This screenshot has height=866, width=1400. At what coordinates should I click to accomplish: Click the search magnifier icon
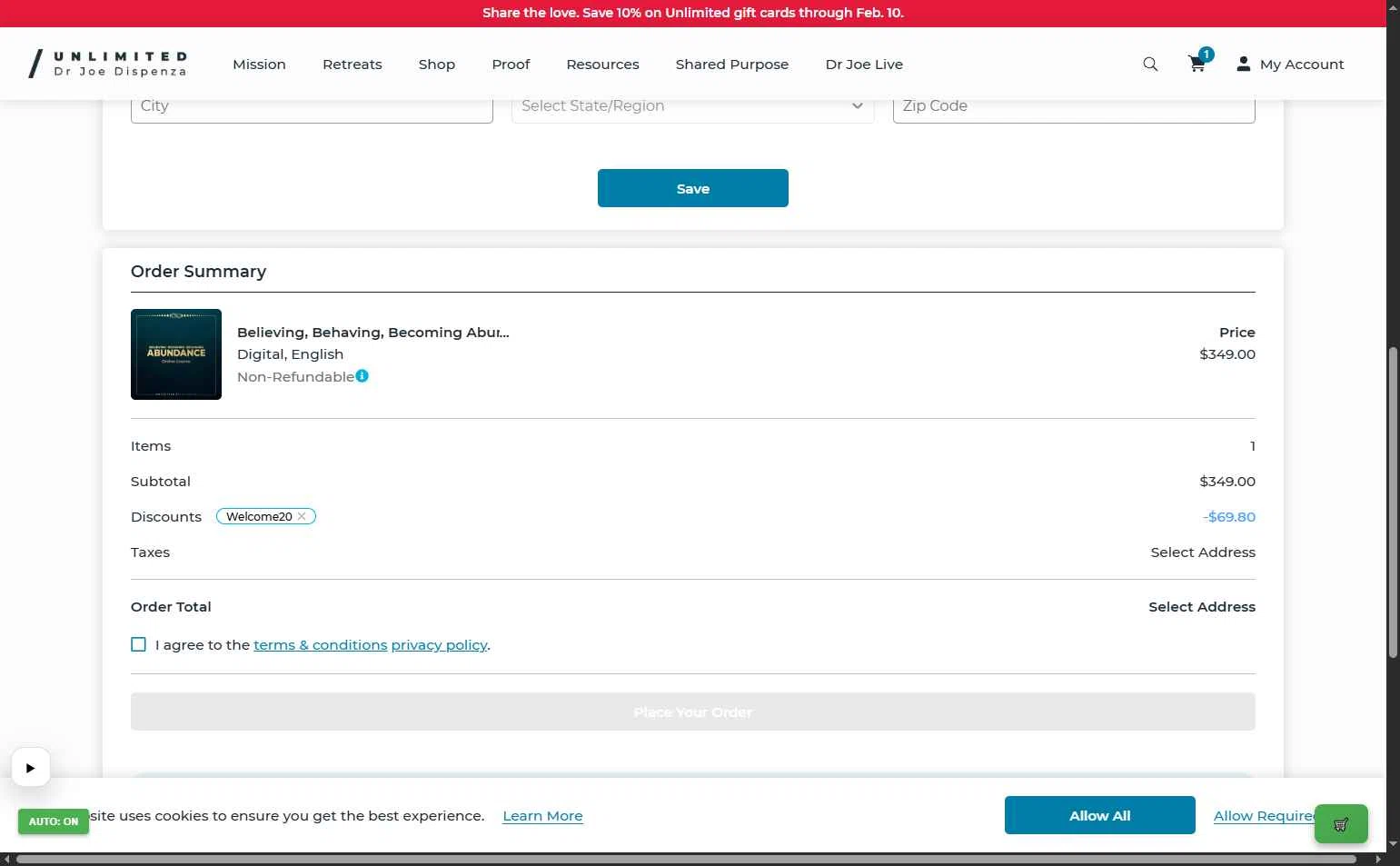(1150, 65)
